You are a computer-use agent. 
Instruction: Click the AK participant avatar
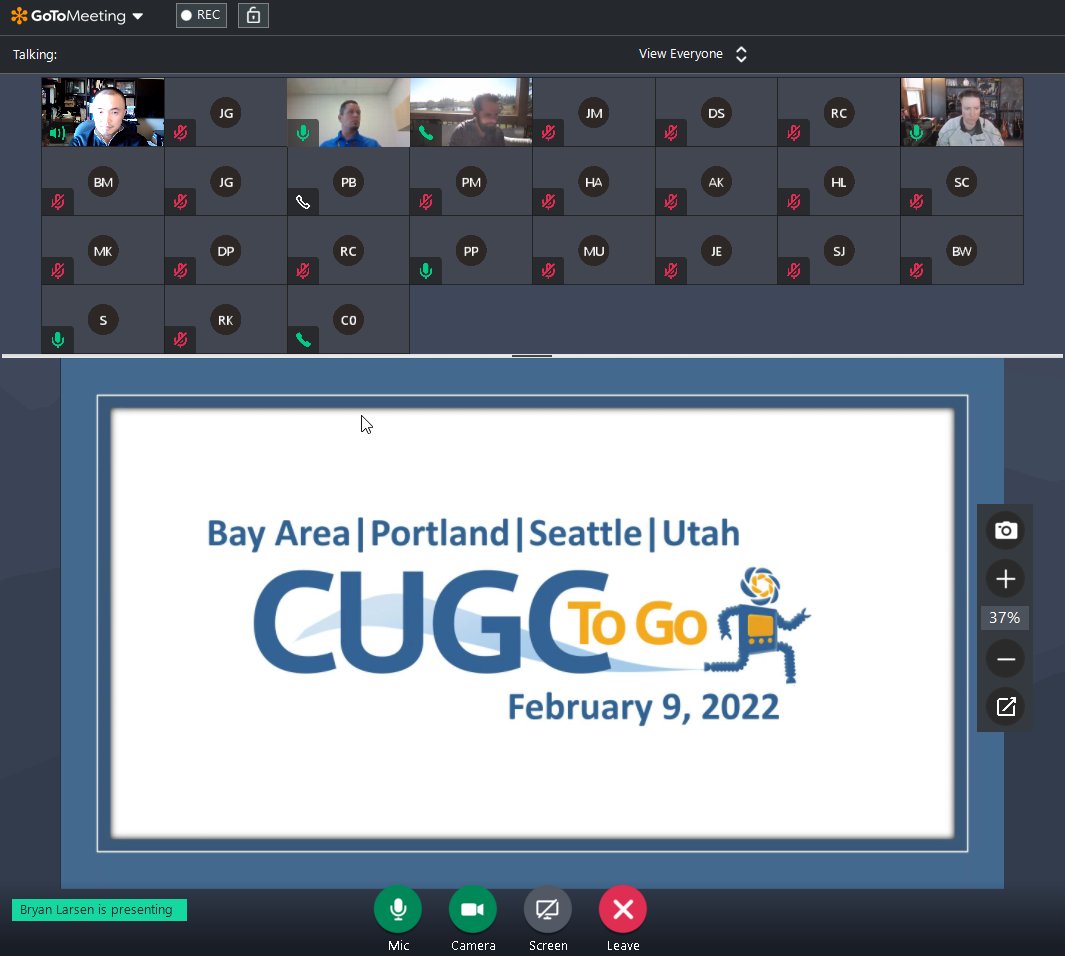717,182
